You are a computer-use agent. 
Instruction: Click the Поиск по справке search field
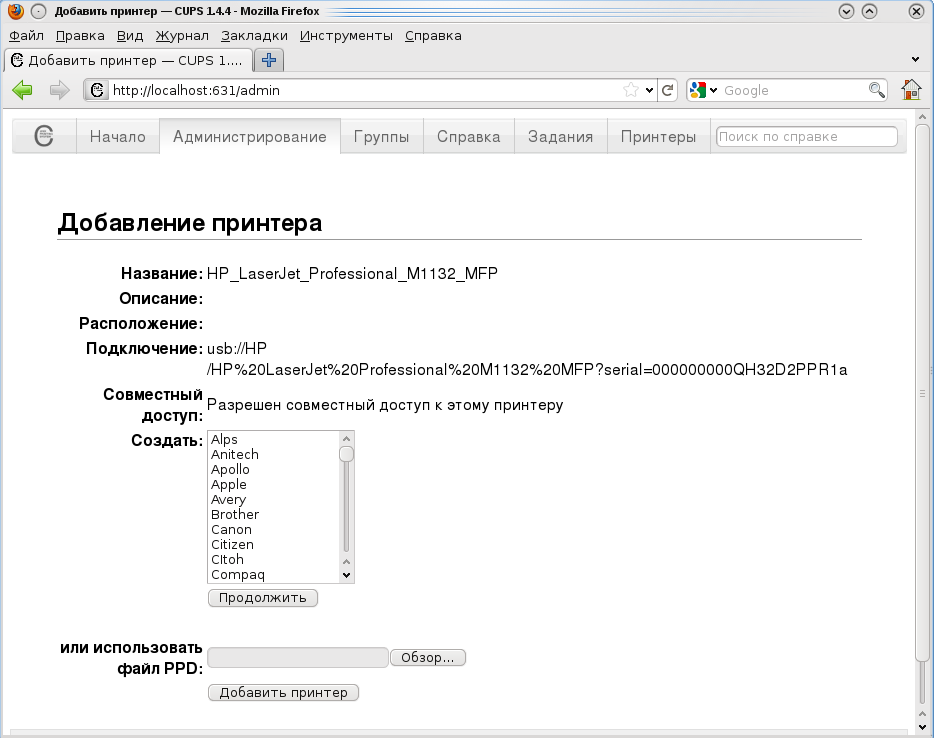point(807,136)
